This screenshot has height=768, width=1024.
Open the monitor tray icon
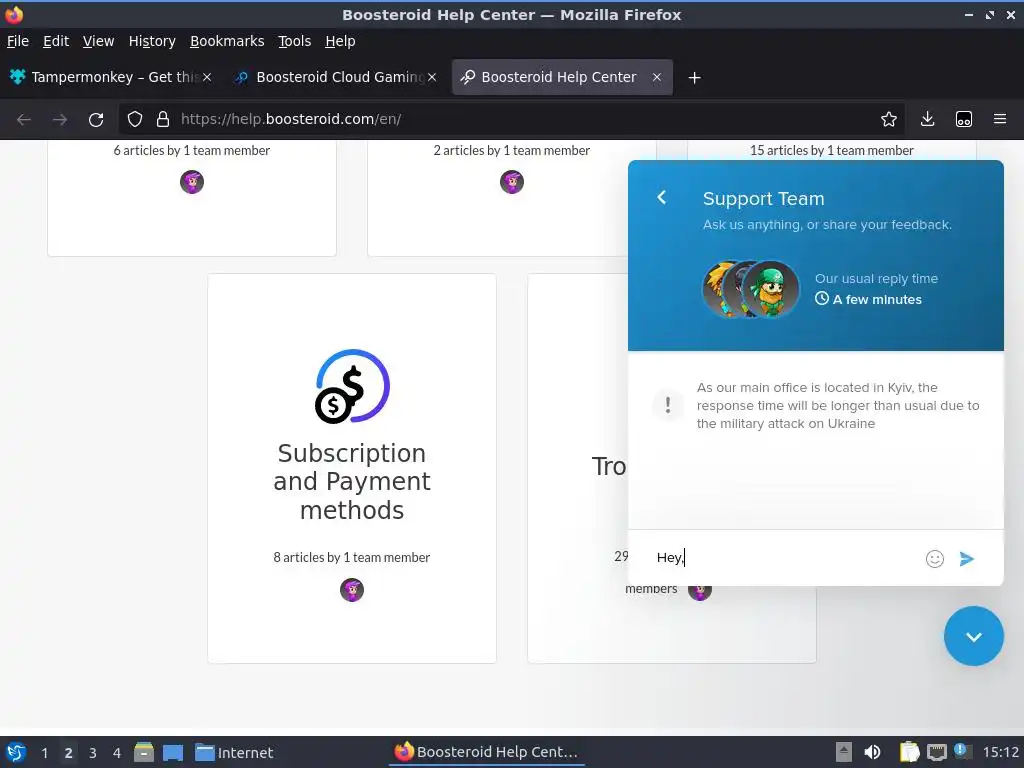(x=937, y=752)
